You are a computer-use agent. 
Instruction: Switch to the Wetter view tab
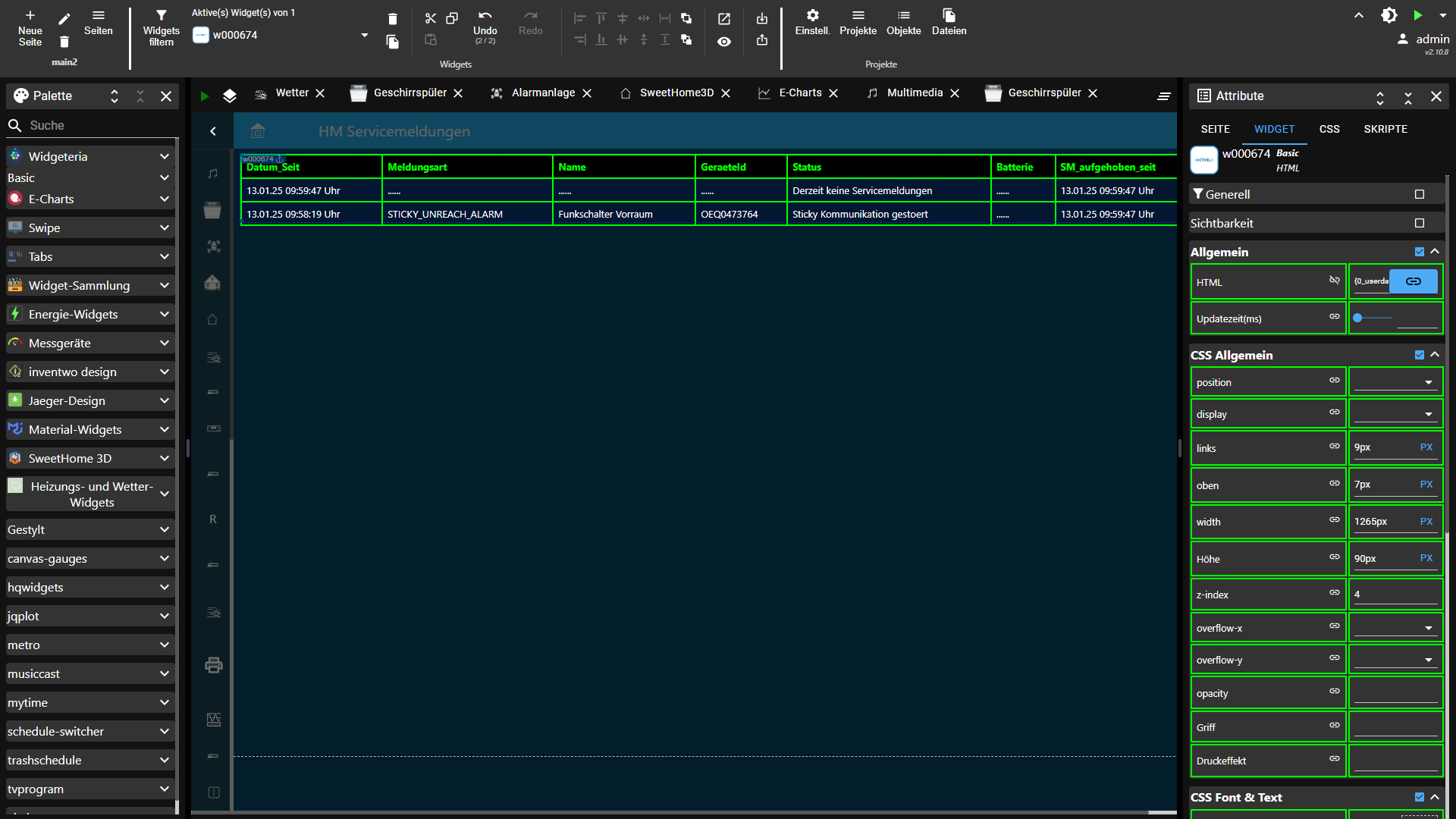coord(291,93)
